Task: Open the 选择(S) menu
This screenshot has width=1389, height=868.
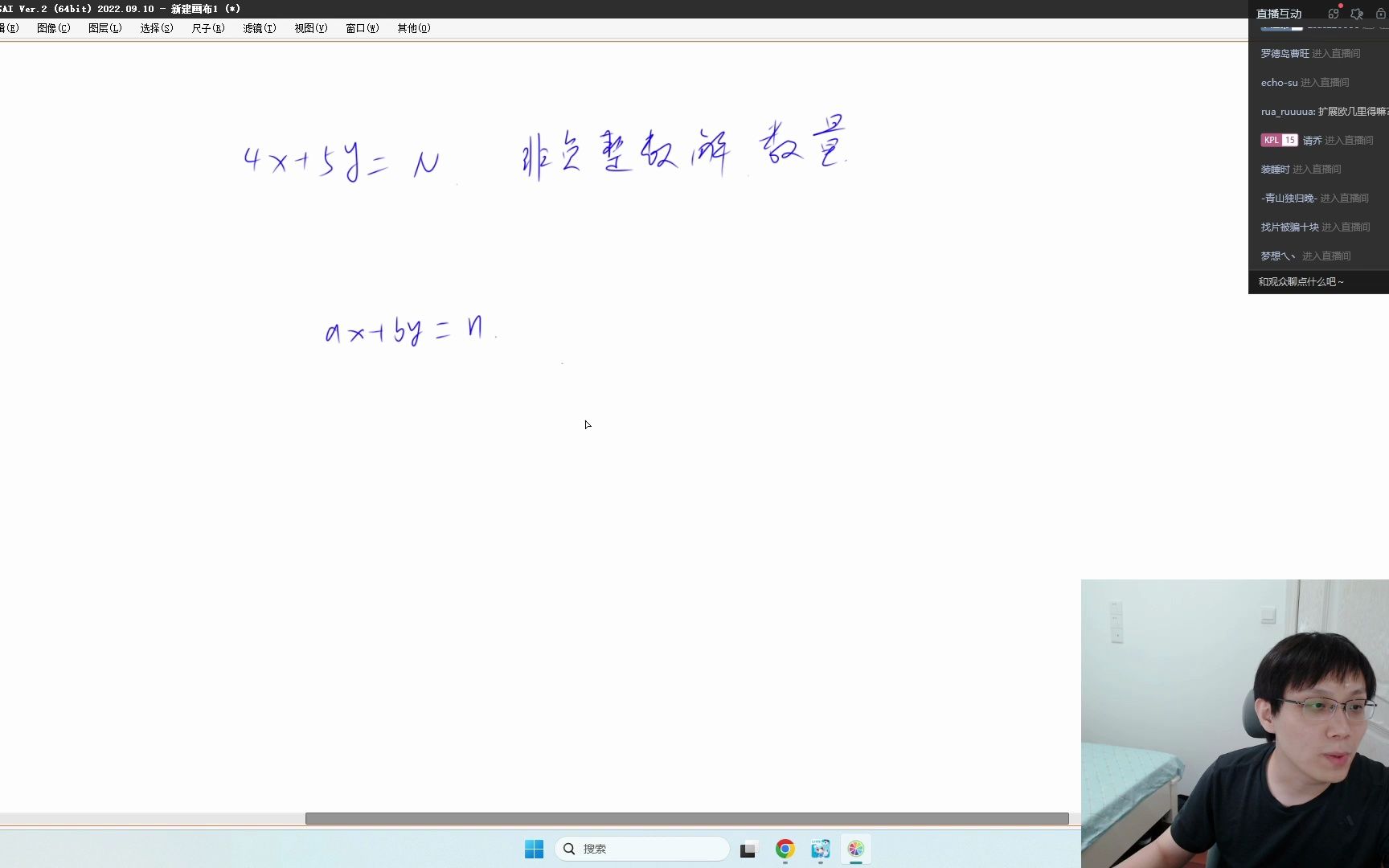Action: click(x=156, y=28)
